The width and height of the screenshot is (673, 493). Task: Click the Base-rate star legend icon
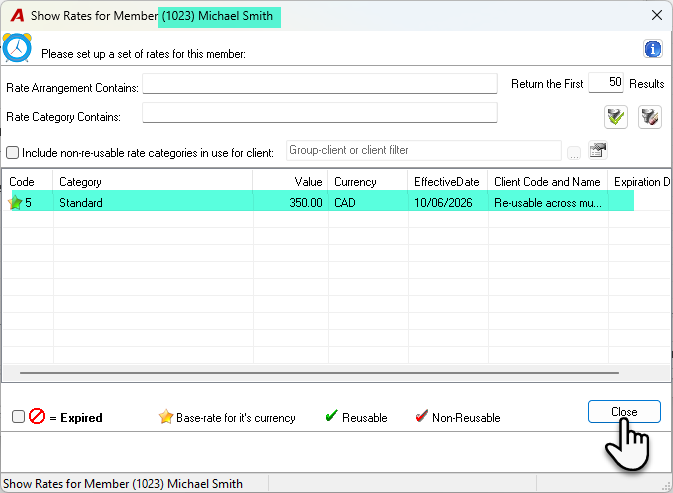coord(166,416)
